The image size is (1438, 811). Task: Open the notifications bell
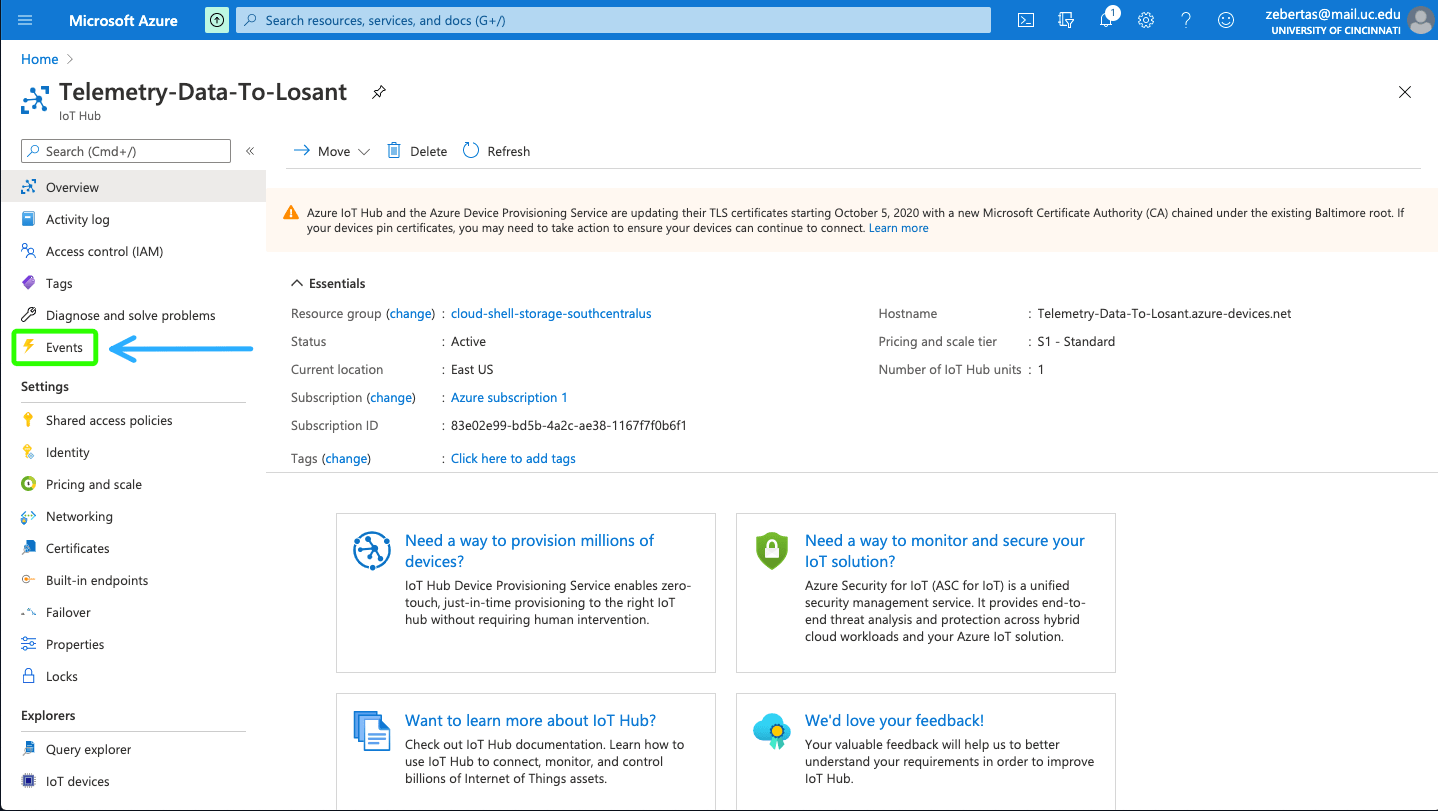[x=1106, y=20]
